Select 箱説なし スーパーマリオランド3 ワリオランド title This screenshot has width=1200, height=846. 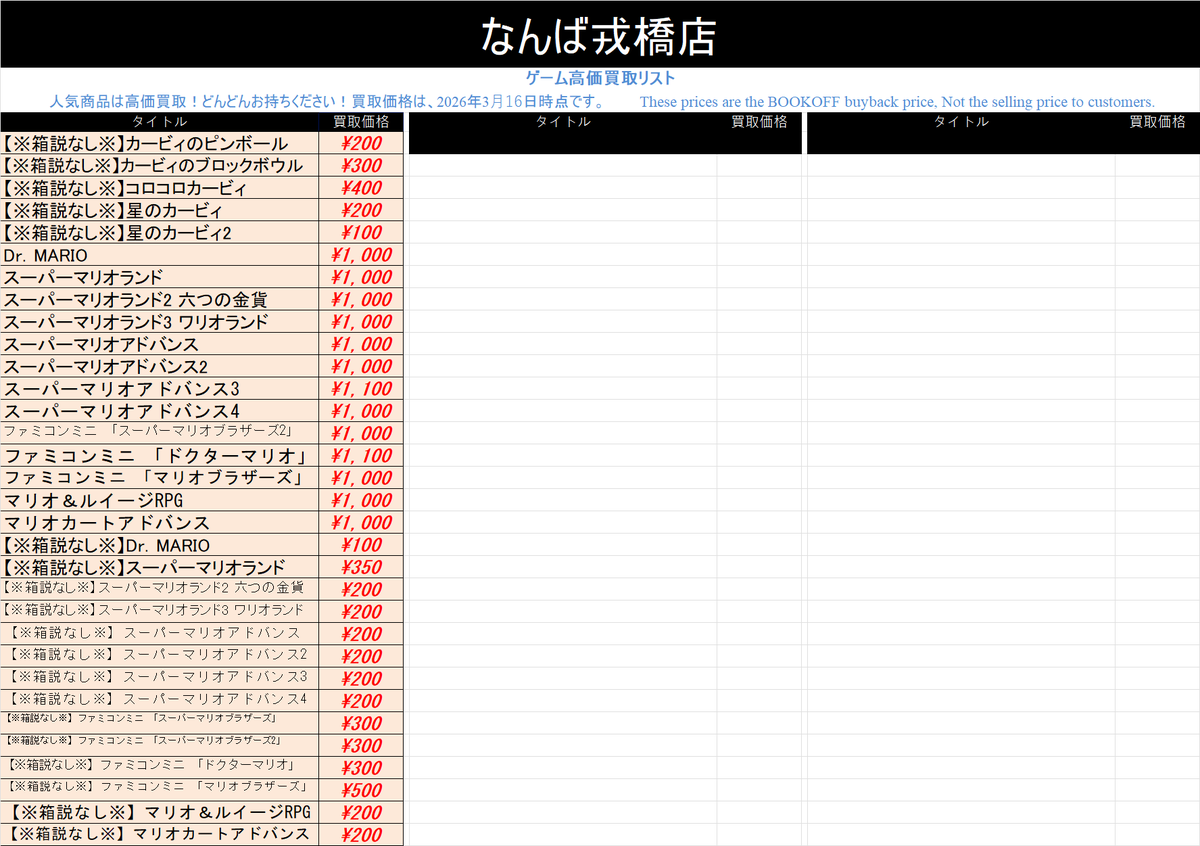coord(160,612)
